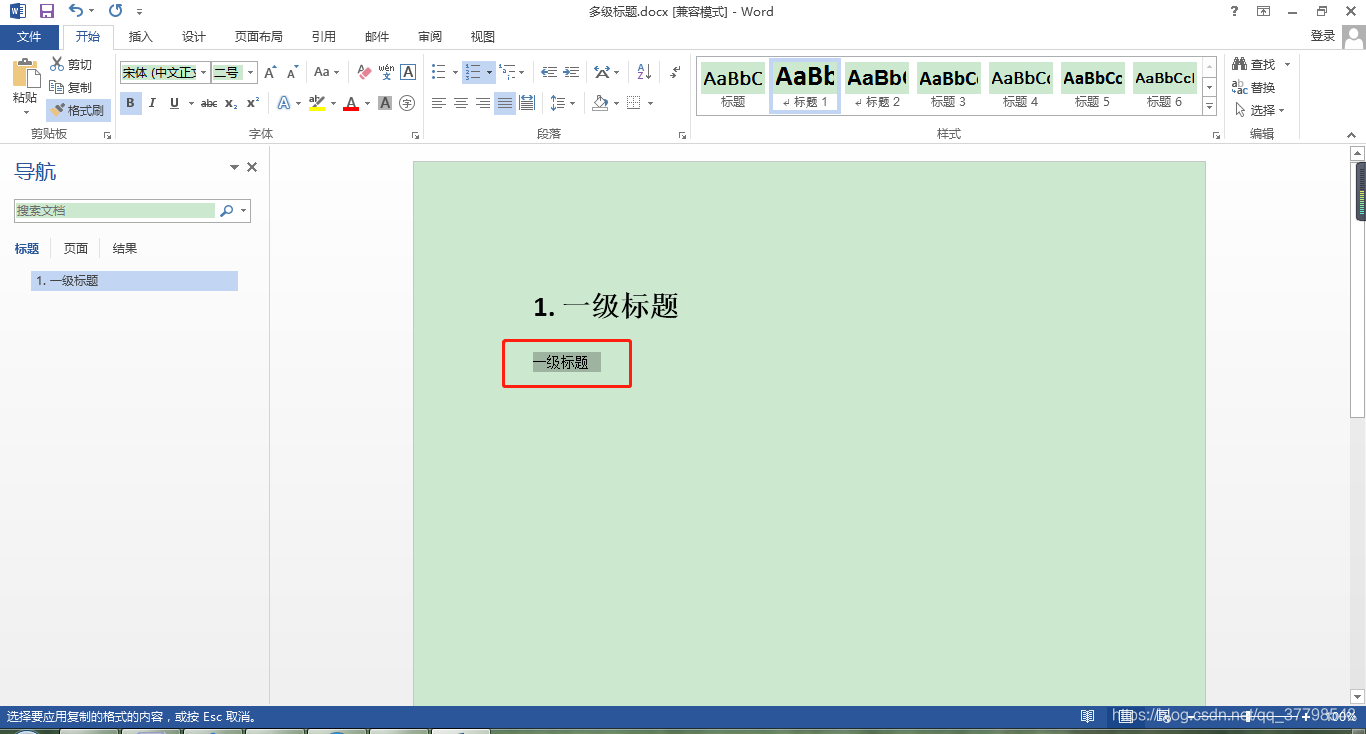1366x734 pixels.
Task: Select the '1. 一级标题' navigation heading
Action: [x=134, y=281]
